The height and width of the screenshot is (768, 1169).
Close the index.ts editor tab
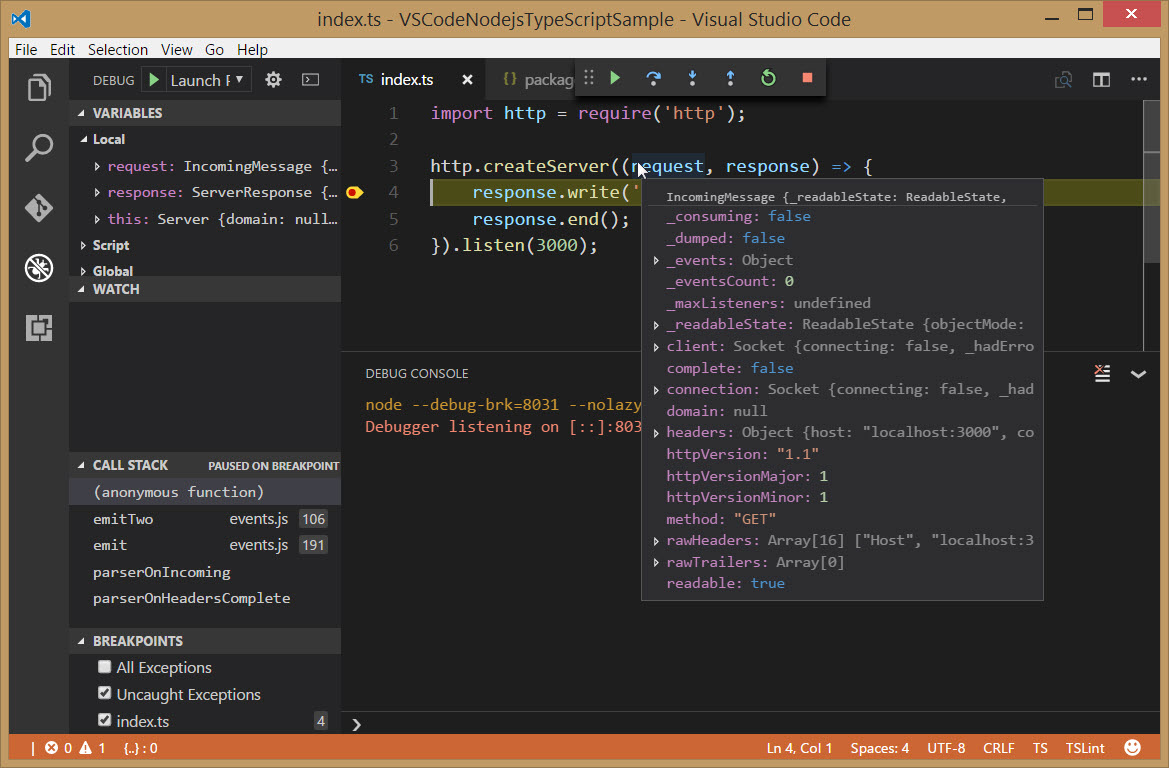coord(467,80)
